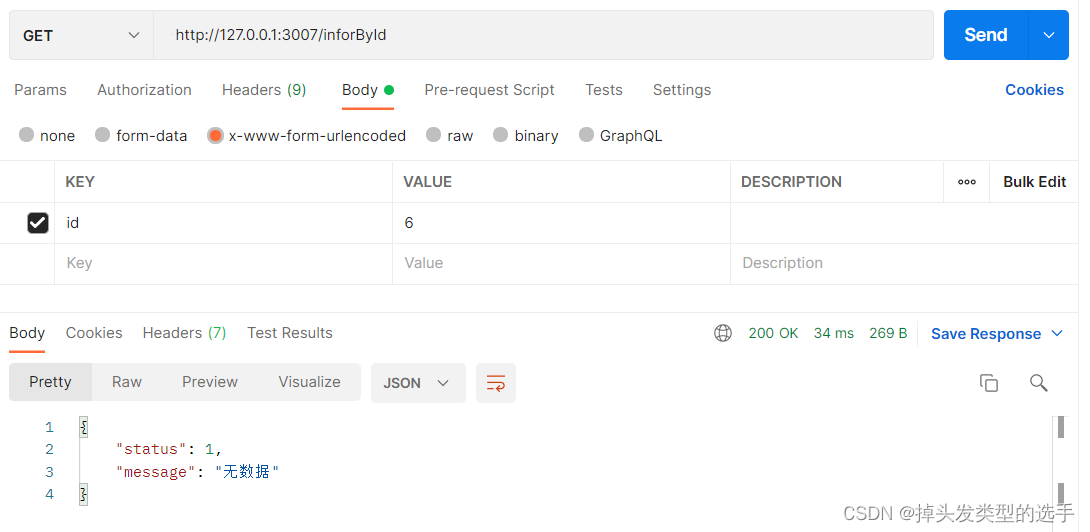Image resolution: width=1090 pixels, height=532 pixels.
Task: Open the Authorization tab
Action: click(144, 90)
